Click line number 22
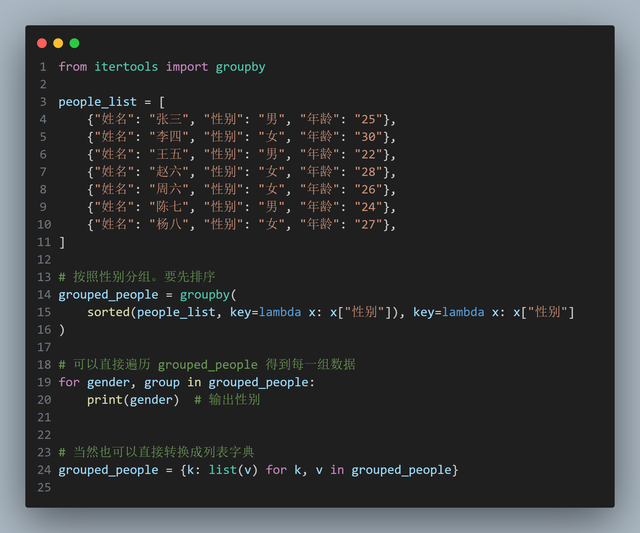The height and width of the screenshot is (533, 640). 44,435
